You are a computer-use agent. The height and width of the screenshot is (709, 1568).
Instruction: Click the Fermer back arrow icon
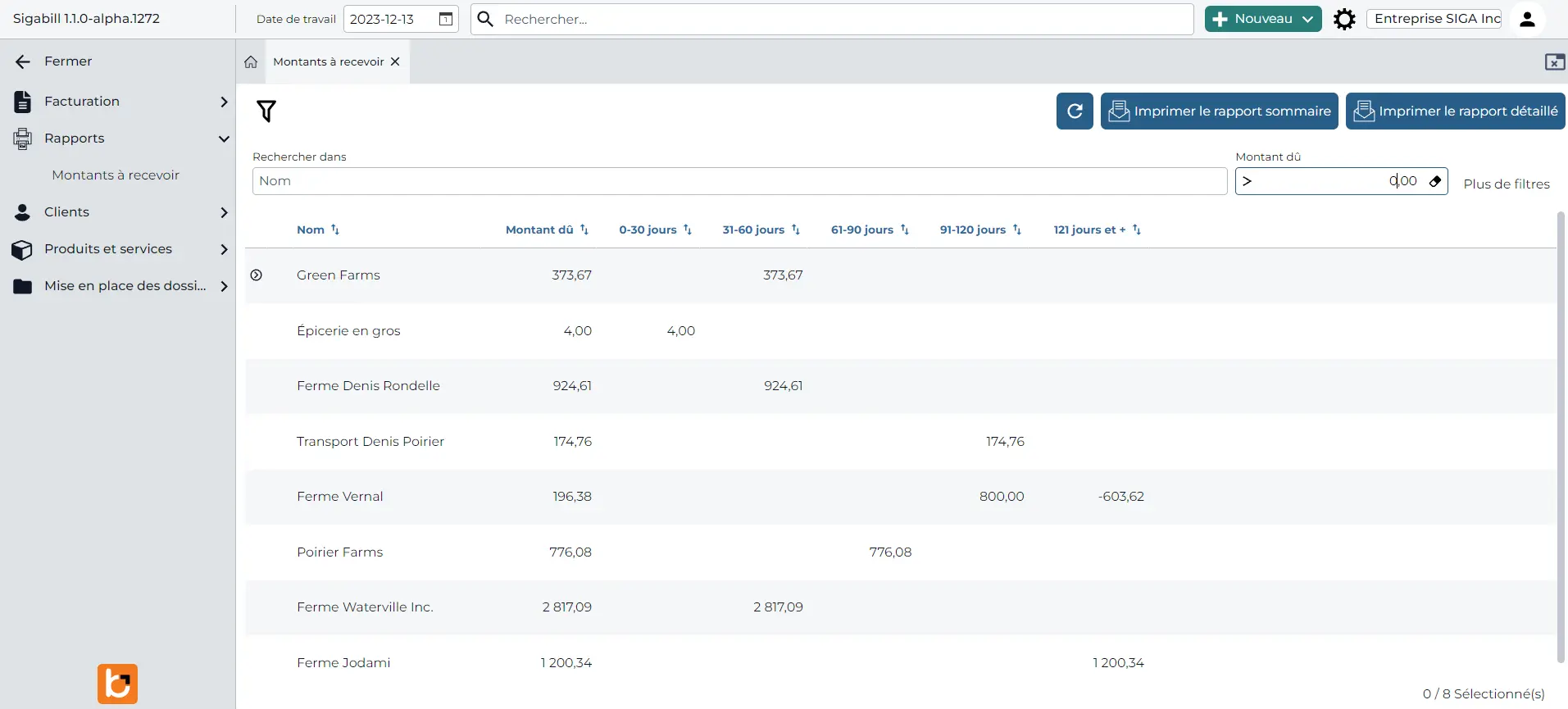[x=23, y=61]
